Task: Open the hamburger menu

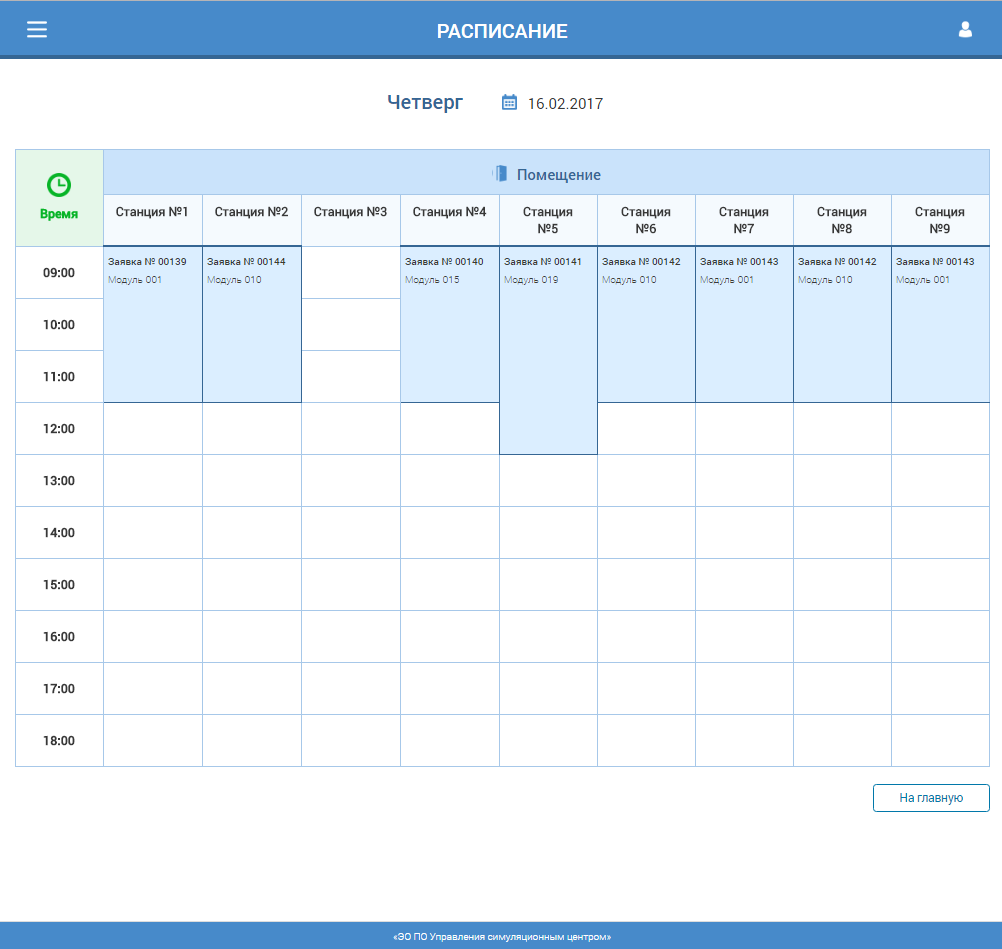Action: point(37,29)
